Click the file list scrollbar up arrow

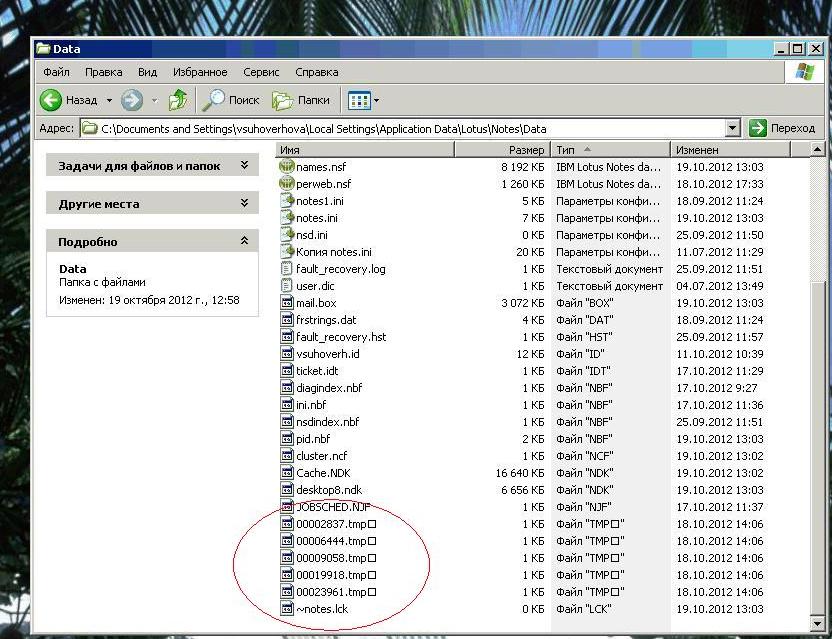(x=818, y=150)
